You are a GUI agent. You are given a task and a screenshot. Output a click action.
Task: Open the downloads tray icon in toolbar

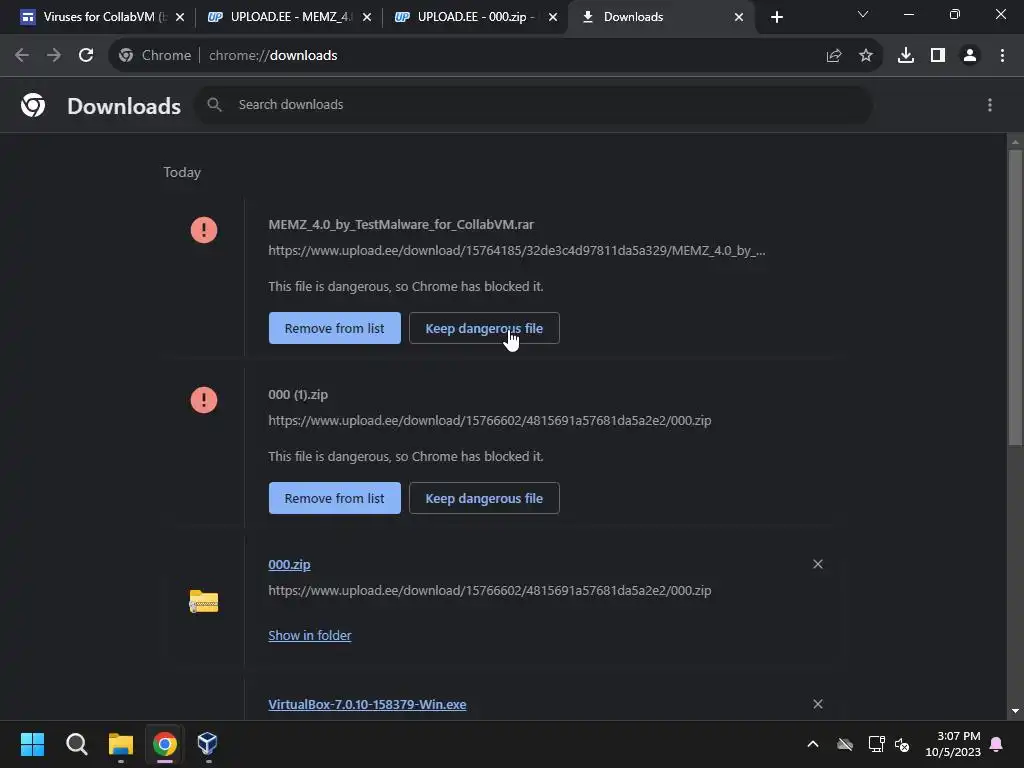pyautogui.click(x=906, y=56)
